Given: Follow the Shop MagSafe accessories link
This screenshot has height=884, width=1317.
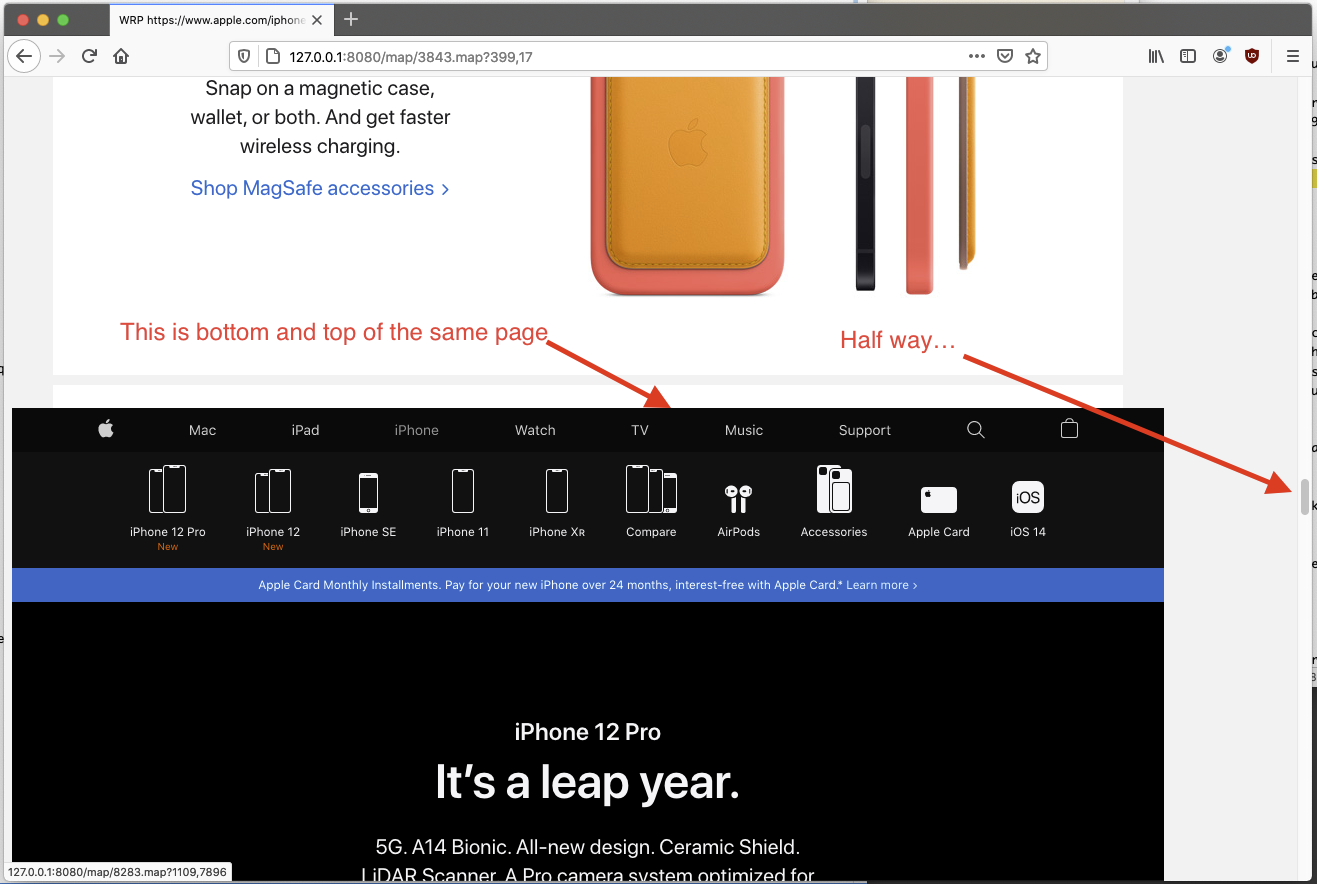Looking at the screenshot, I should pyautogui.click(x=320, y=188).
